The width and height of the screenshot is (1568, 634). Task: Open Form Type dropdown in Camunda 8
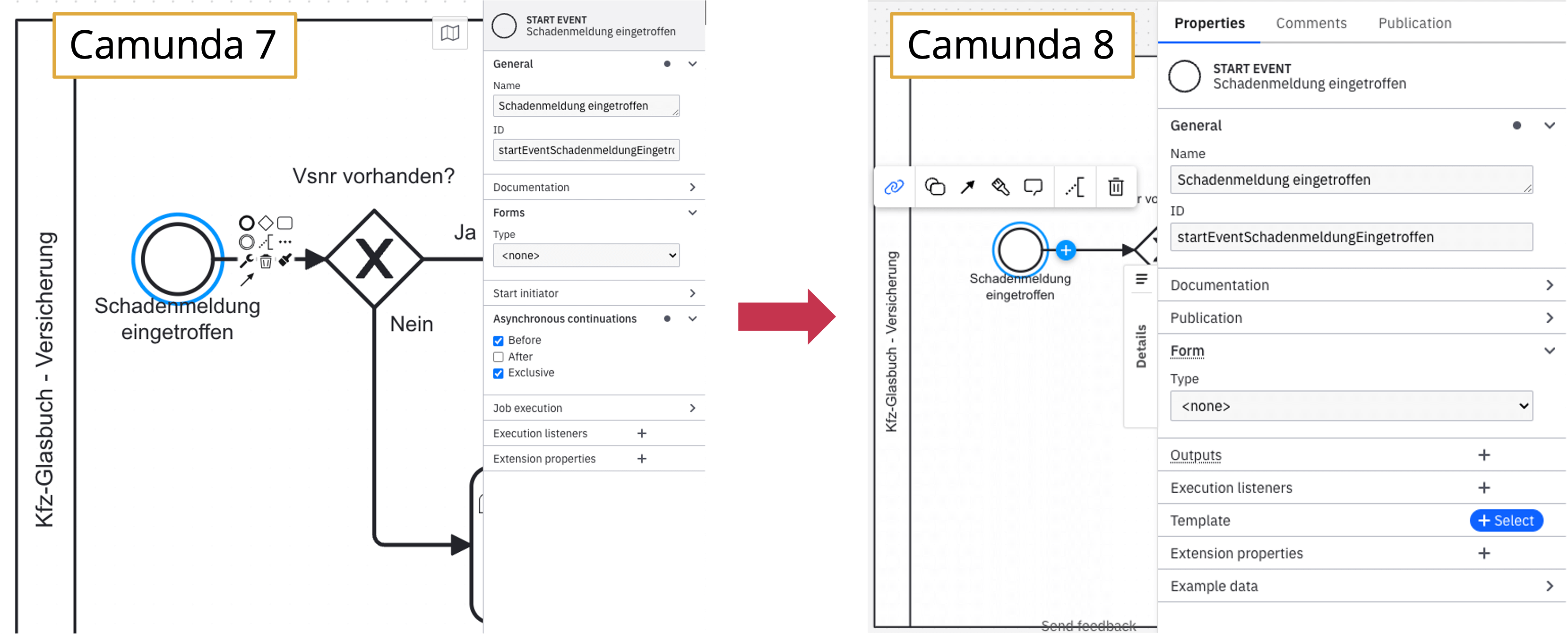pyautogui.click(x=1351, y=406)
